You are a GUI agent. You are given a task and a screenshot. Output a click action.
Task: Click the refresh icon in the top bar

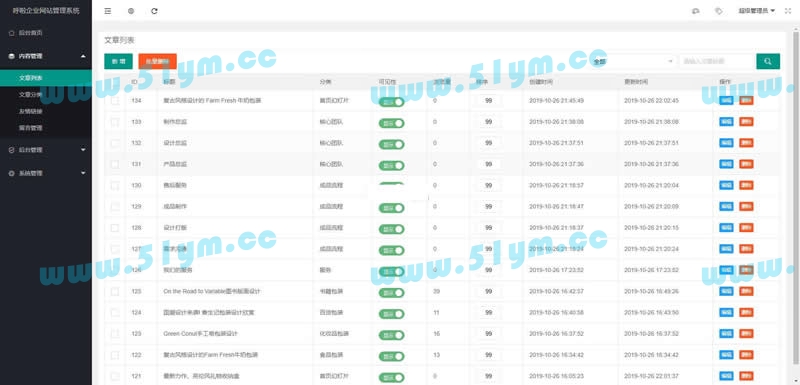tap(154, 11)
